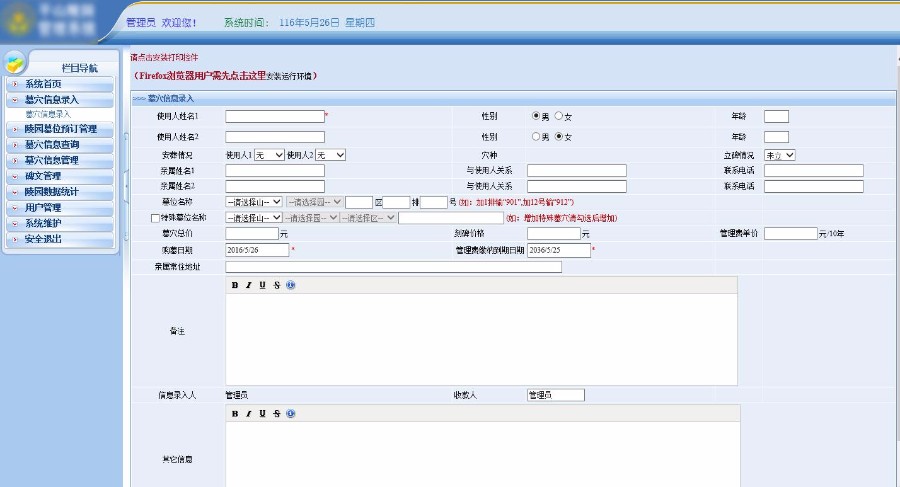Click the 购墓日期 field showing 2016/5/26
Screen dimensions: 900x487
pos(257,250)
